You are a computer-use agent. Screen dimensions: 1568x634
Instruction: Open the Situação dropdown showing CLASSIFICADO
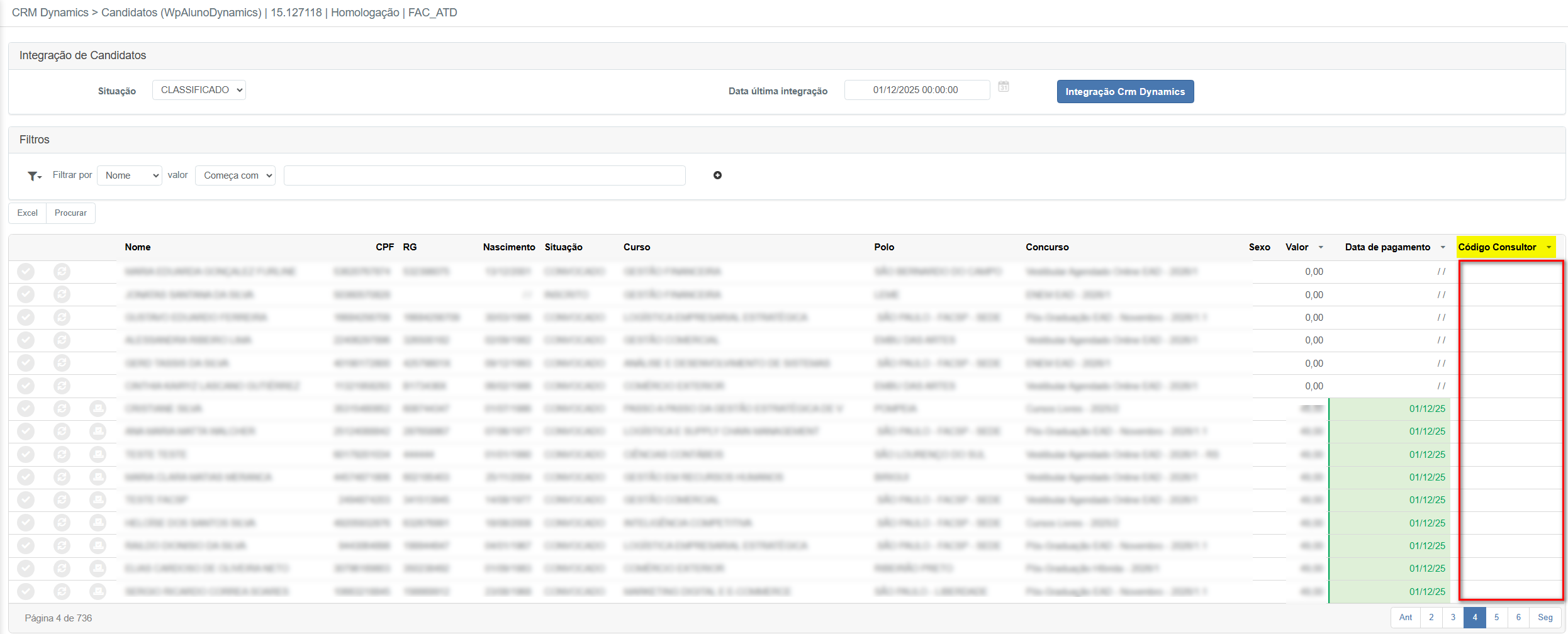[x=199, y=90]
